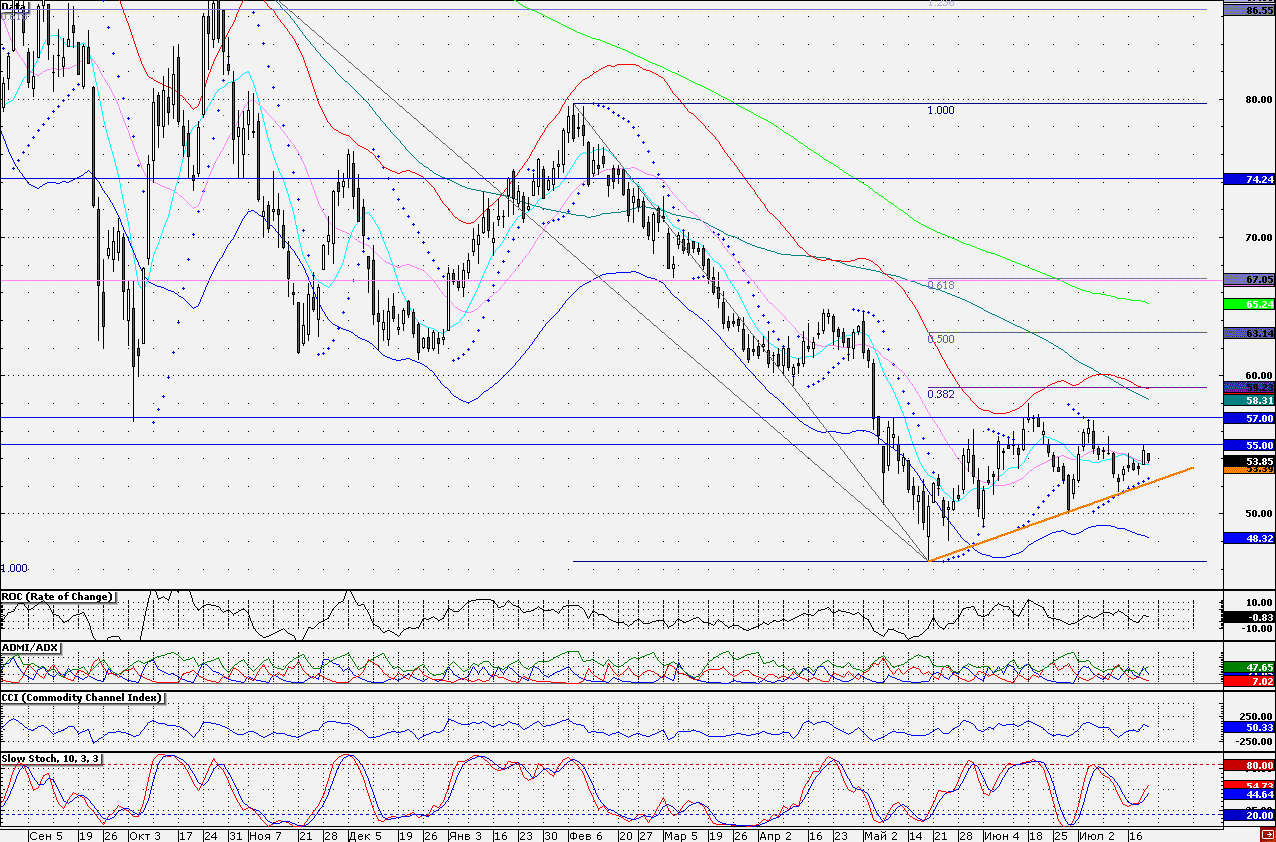Click the Июл 2 date label
This screenshot has height=842, width=1276.
coord(1097,835)
